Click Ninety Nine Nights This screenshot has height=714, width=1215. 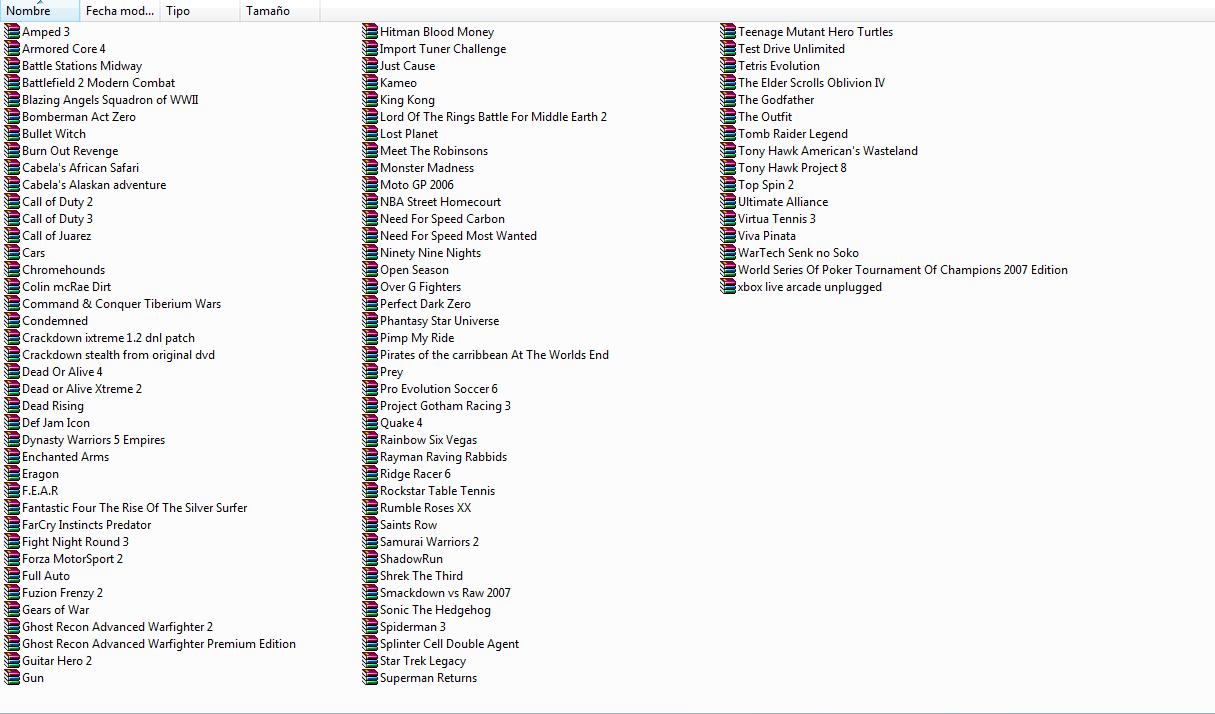click(x=430, y=253)
